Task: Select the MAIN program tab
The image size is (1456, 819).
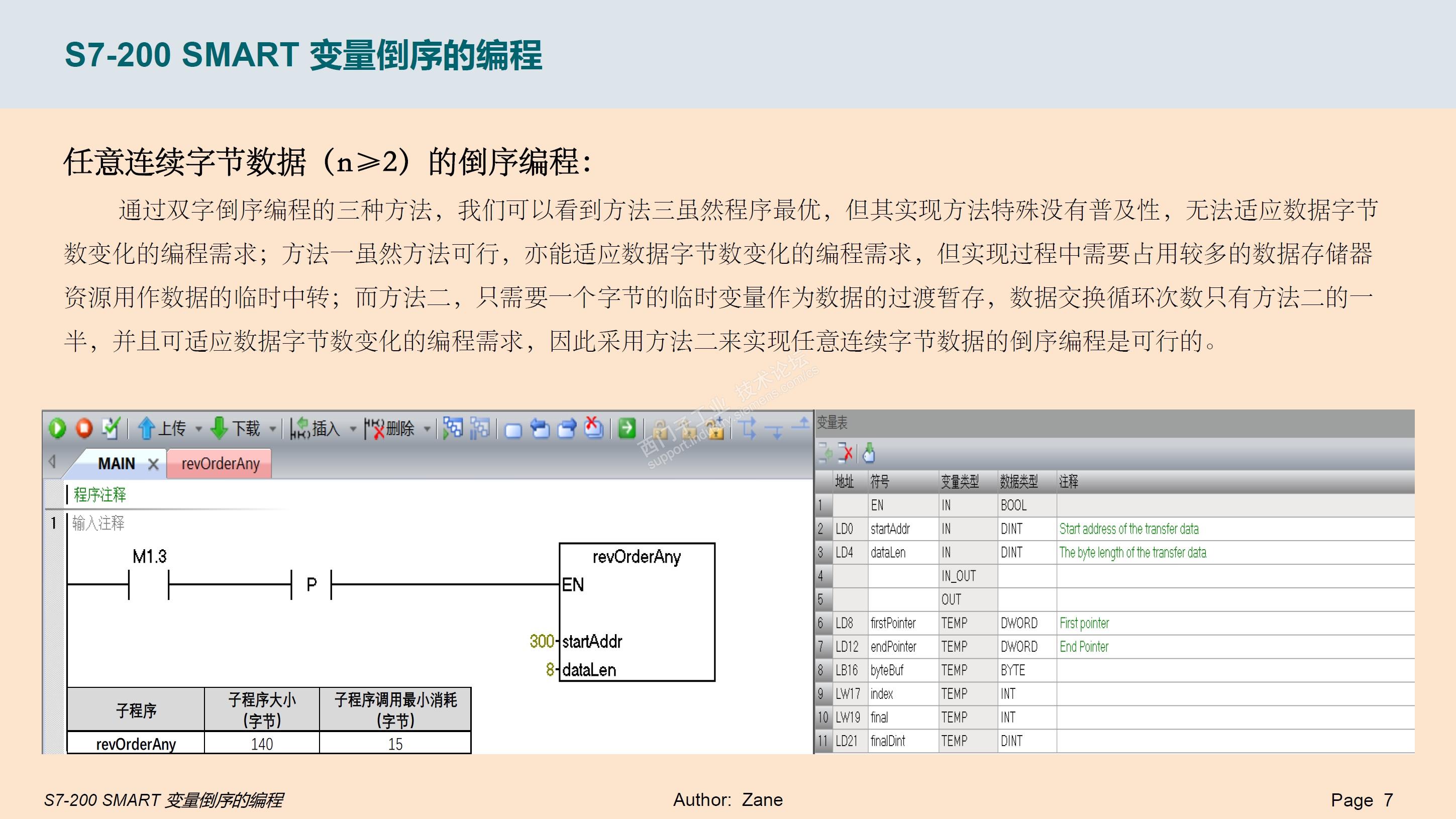Action: tap(116, 464)
